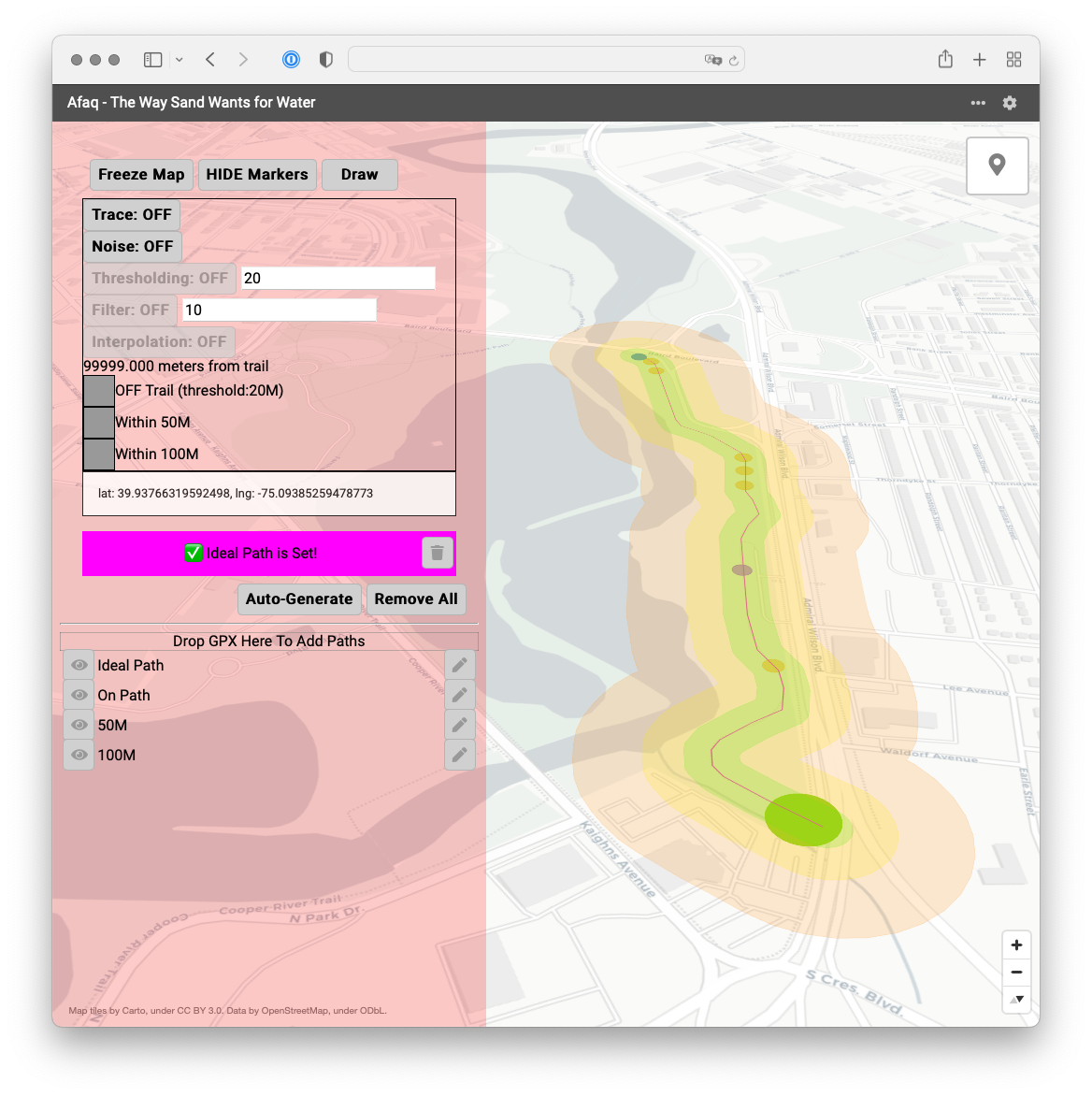Click the Within 100M gray color swatch
Screen dimensions: 1092x1096
(98, 454)
